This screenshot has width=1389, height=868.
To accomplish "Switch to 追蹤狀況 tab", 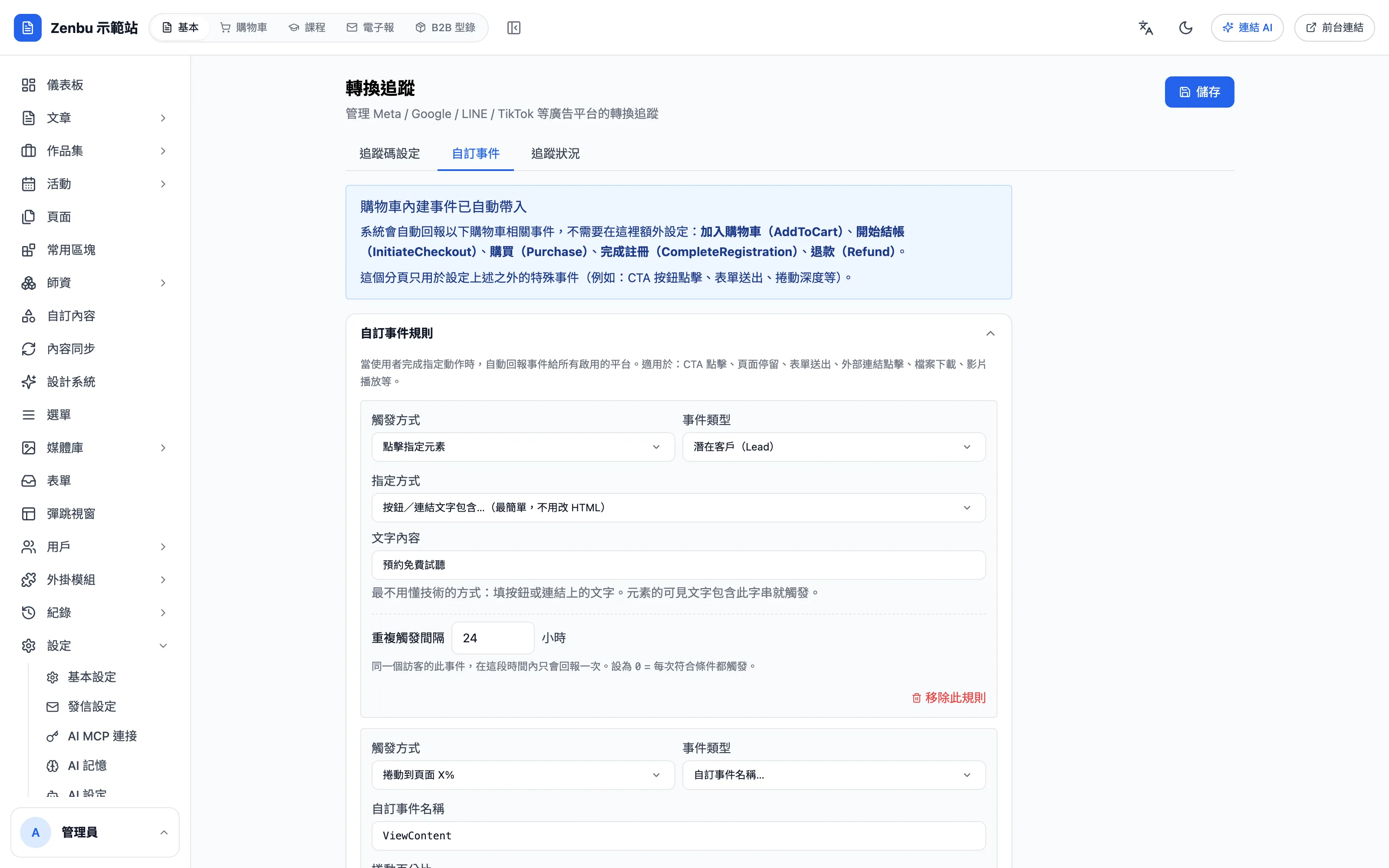I will [x=555, y=154].
